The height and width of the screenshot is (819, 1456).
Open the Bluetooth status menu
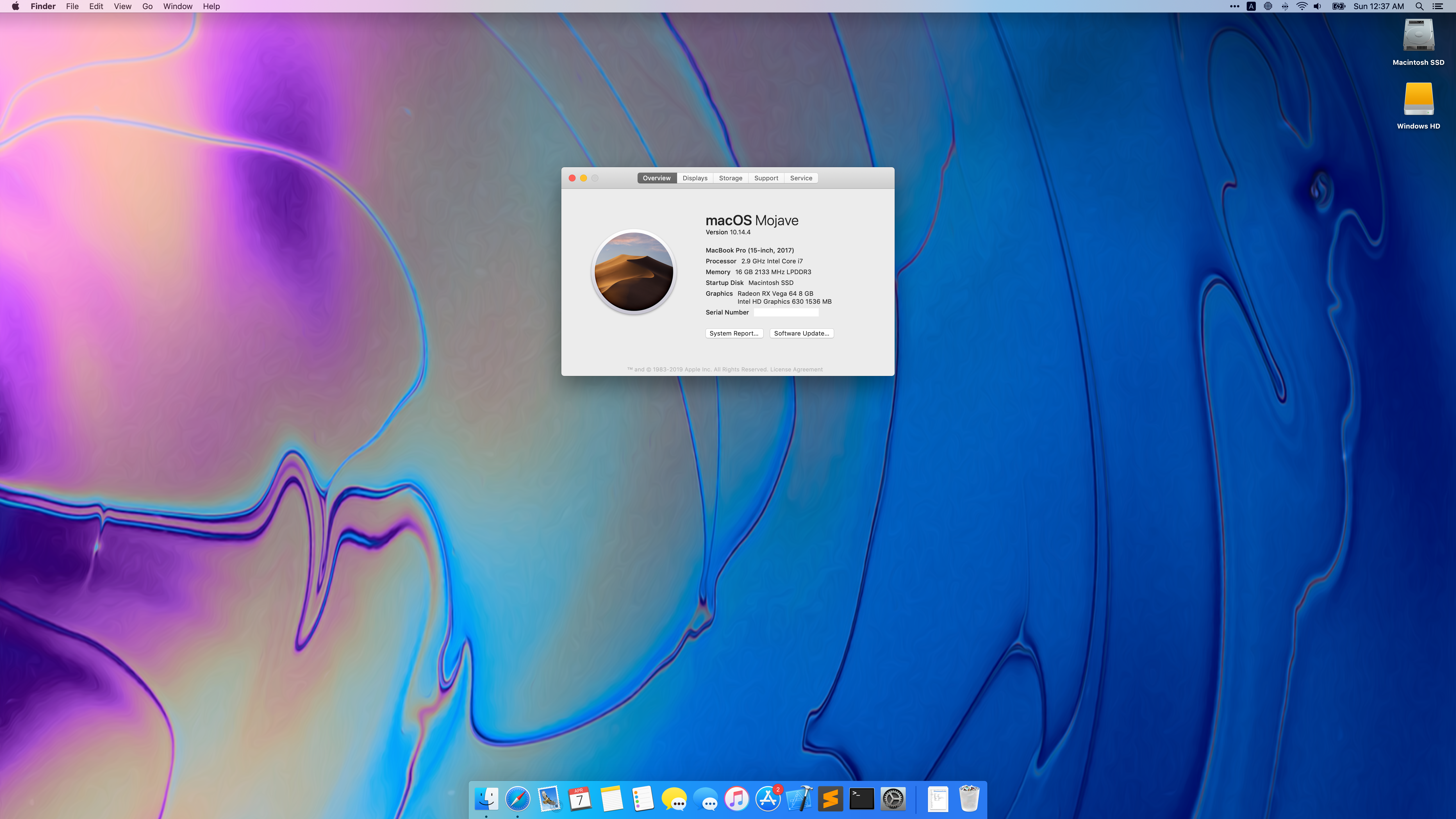tap(1285, 6)
